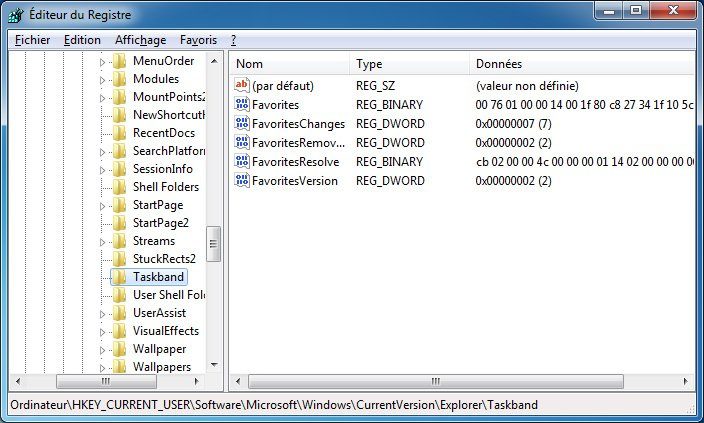
Task: Expand the Streams key
Action: 102,242
